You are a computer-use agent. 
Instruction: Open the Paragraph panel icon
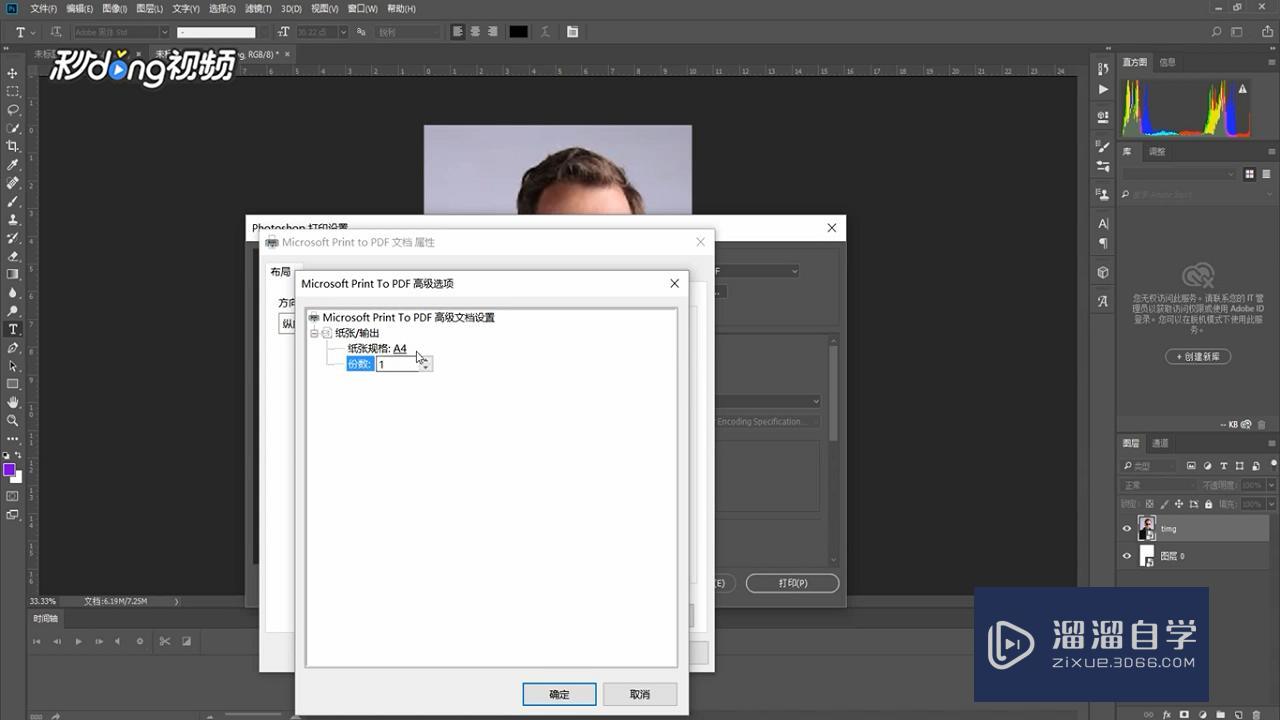point(1103,243)
